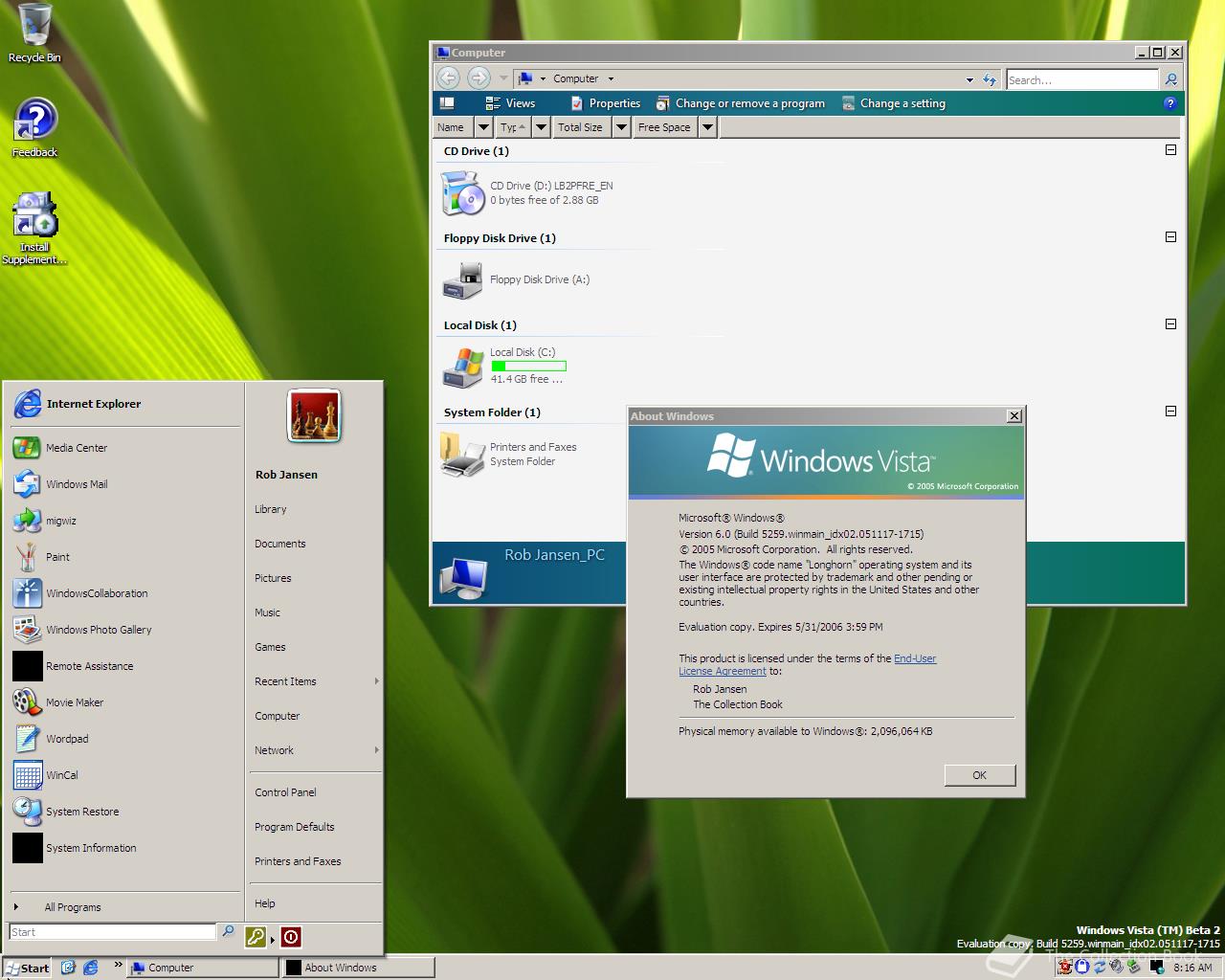Open Games from Start menu
Viewport: 1225px width, 980px height.
(270, 647)
